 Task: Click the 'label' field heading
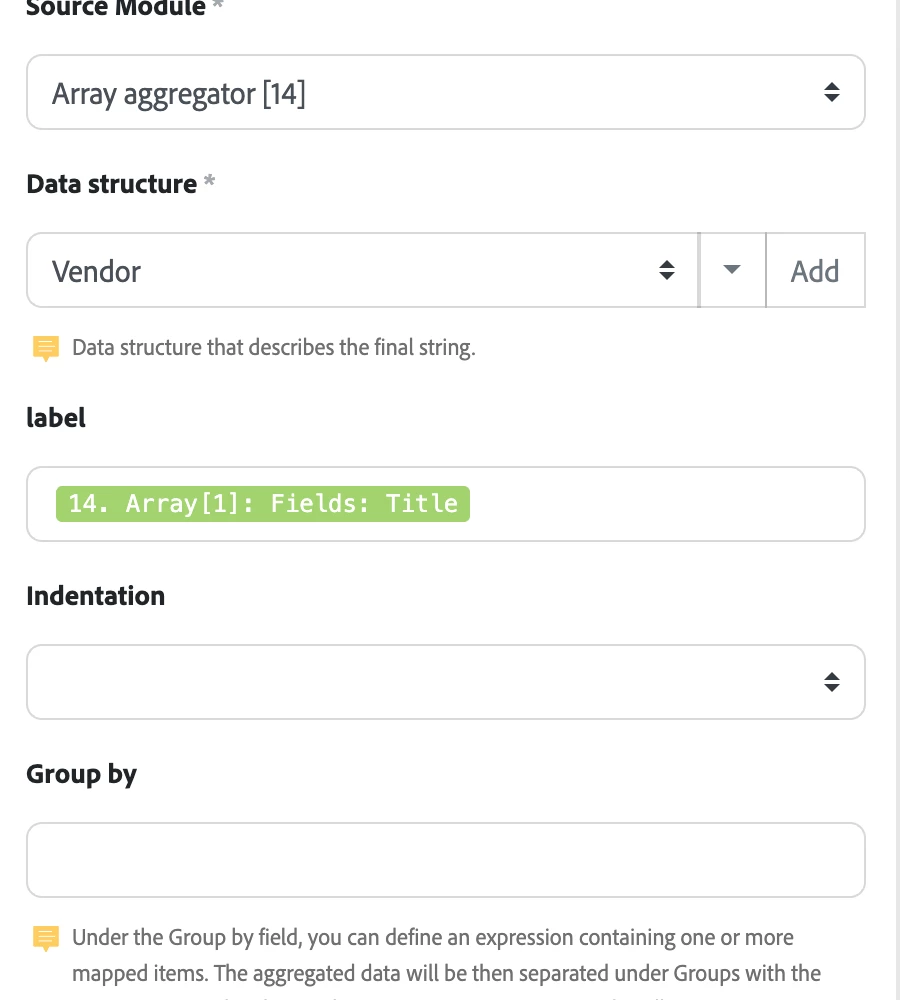click(56, 417)
